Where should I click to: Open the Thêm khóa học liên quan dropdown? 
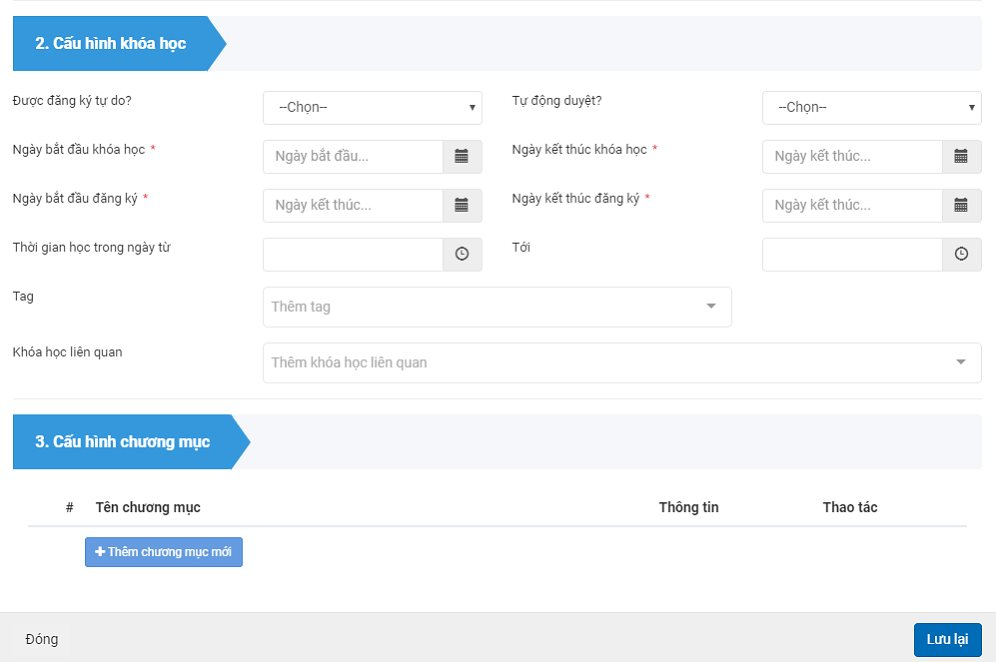click(960, 363)
